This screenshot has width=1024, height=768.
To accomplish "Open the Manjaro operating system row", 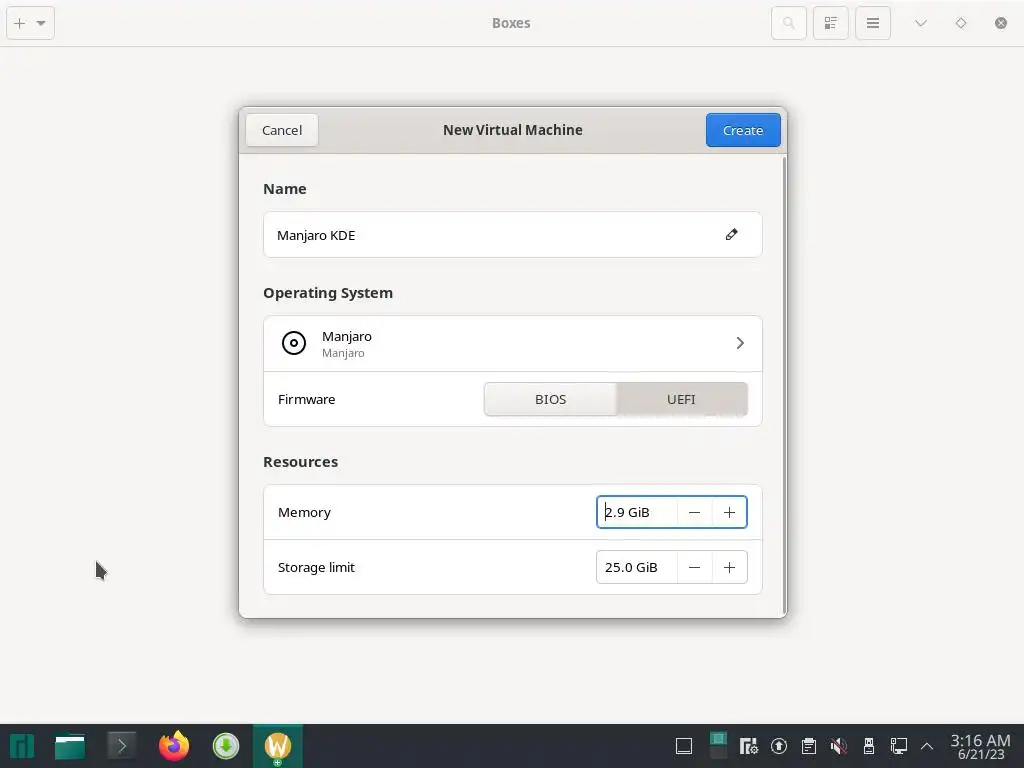I will coord(513,344).
